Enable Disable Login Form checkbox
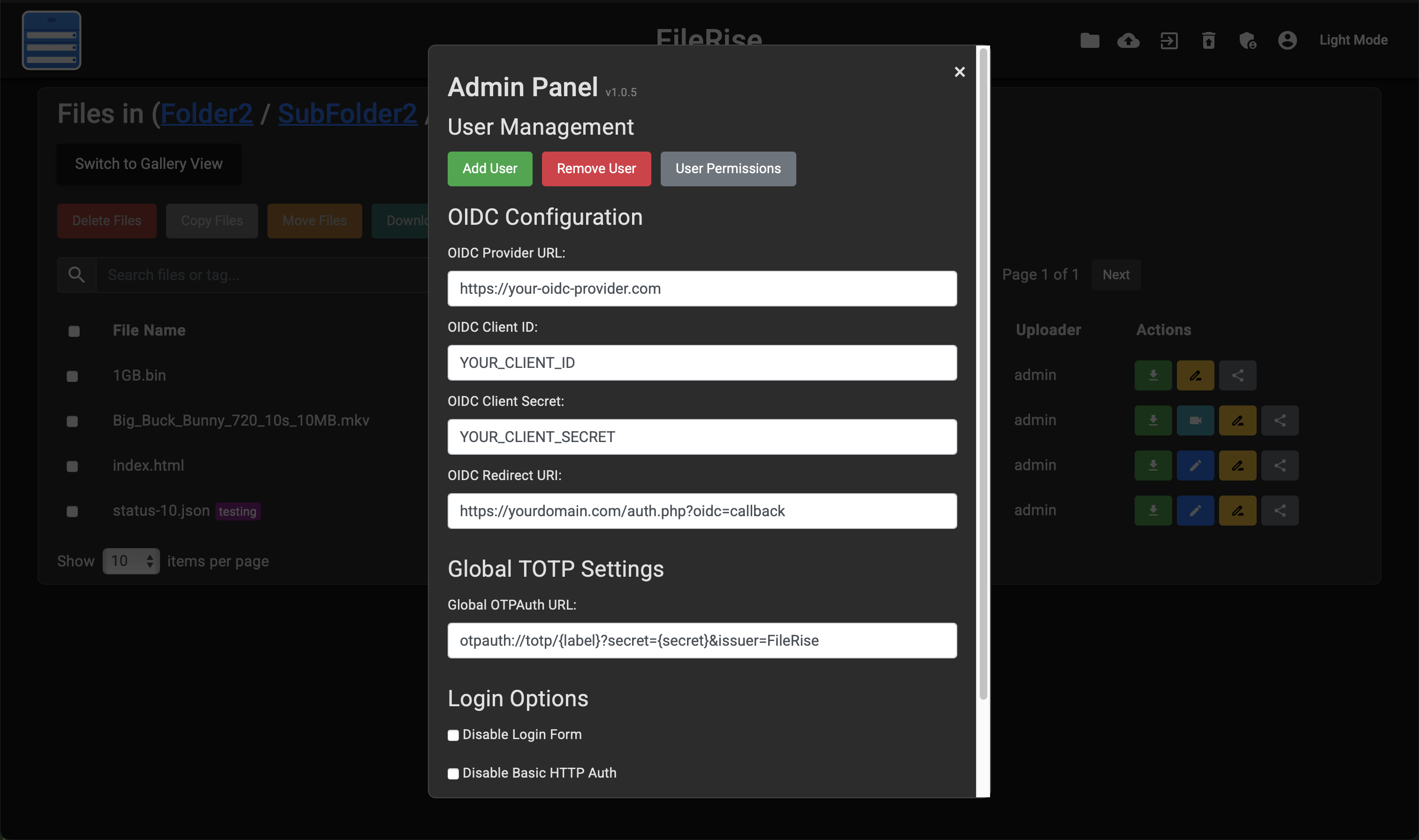Image resolution: width=1419 pixels, height=840 pixels. 453,735
